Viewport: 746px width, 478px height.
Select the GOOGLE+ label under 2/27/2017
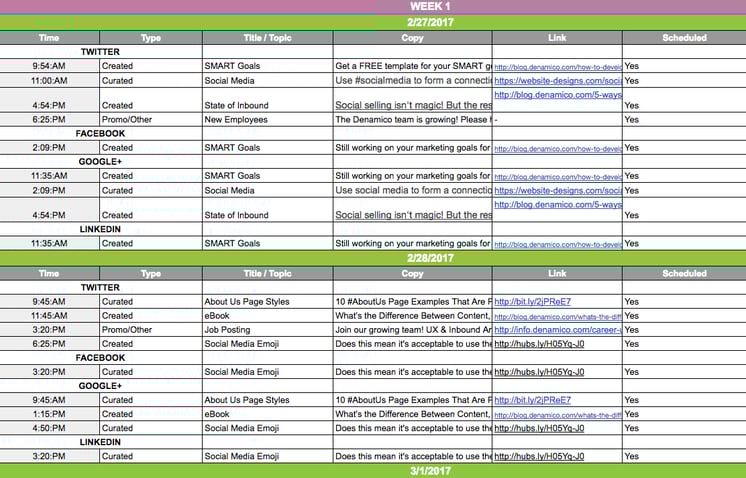coord(100,162)
